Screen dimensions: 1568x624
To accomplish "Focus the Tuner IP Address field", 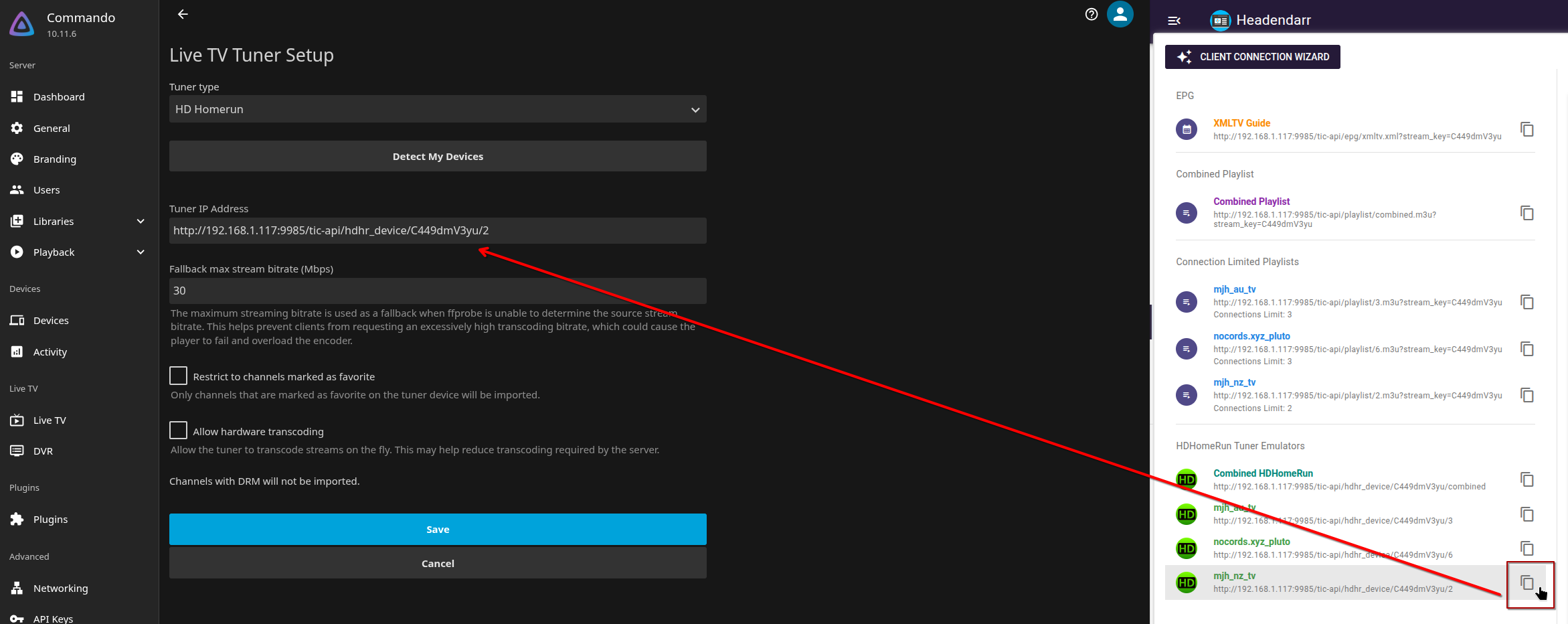I will click(438, 230).
